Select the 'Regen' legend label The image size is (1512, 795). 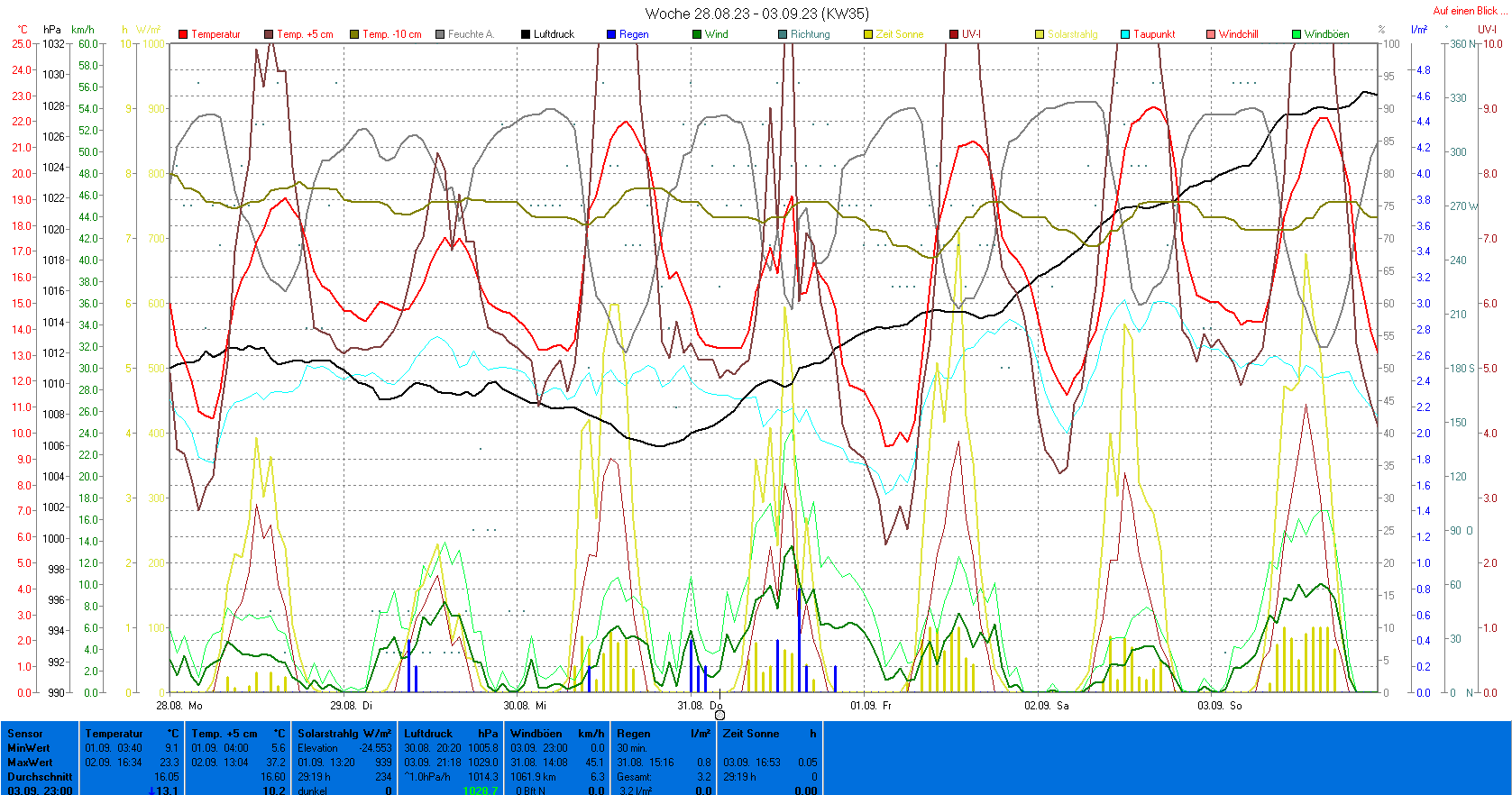click(x=634, y=34)
